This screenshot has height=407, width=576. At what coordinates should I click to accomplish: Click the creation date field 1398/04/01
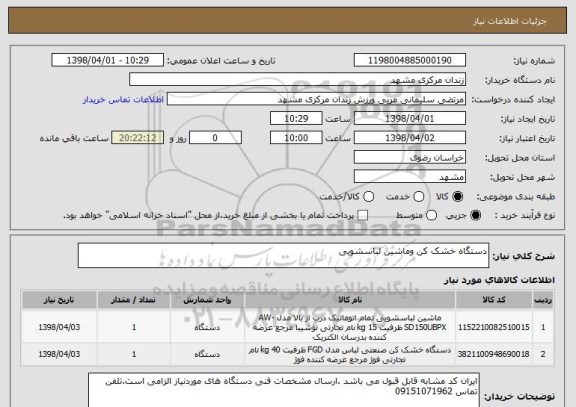[410, 119]
